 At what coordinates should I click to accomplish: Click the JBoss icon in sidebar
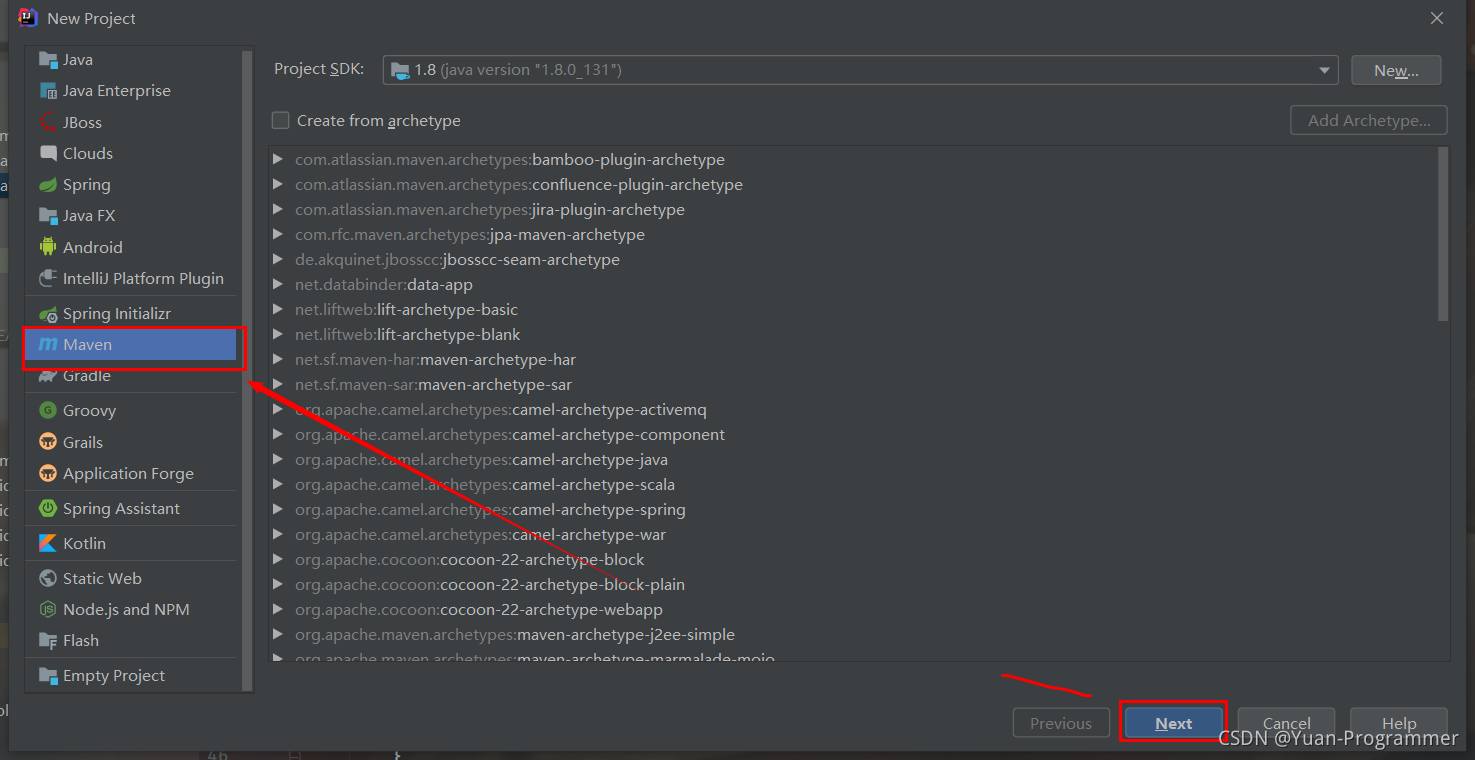tap(48, 122)
